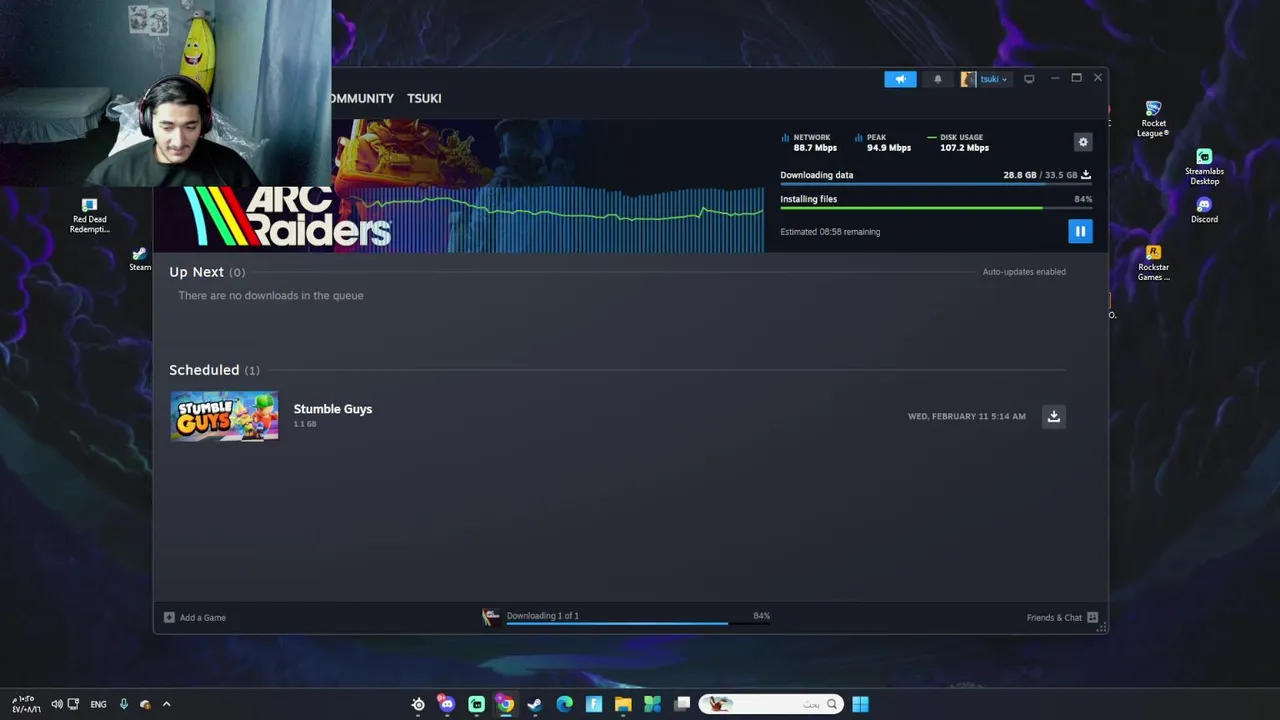Click the bottom download progress bar
This screenshot has width=1280, height=720.
point(638,624)
